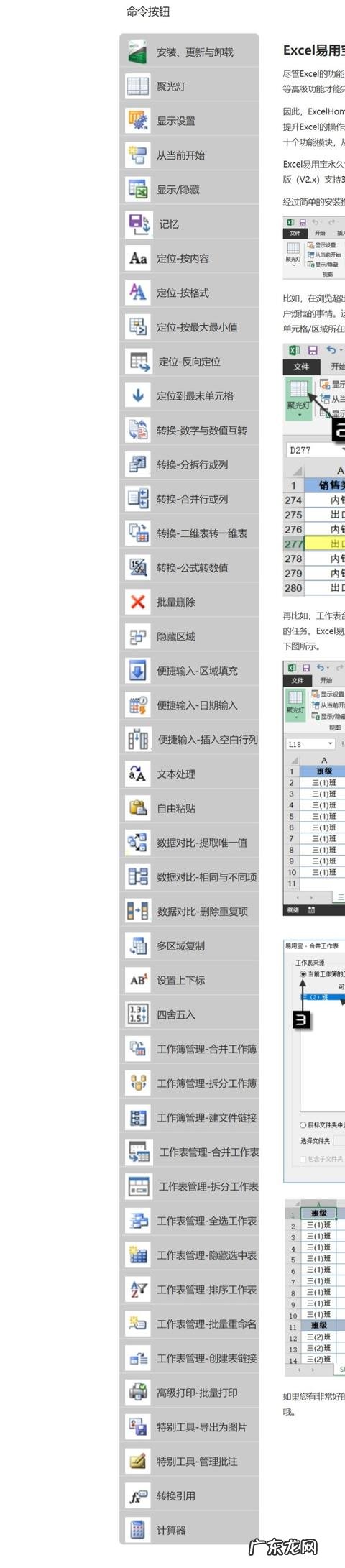Select the 转换引用 fx icon

(137, 1495)
